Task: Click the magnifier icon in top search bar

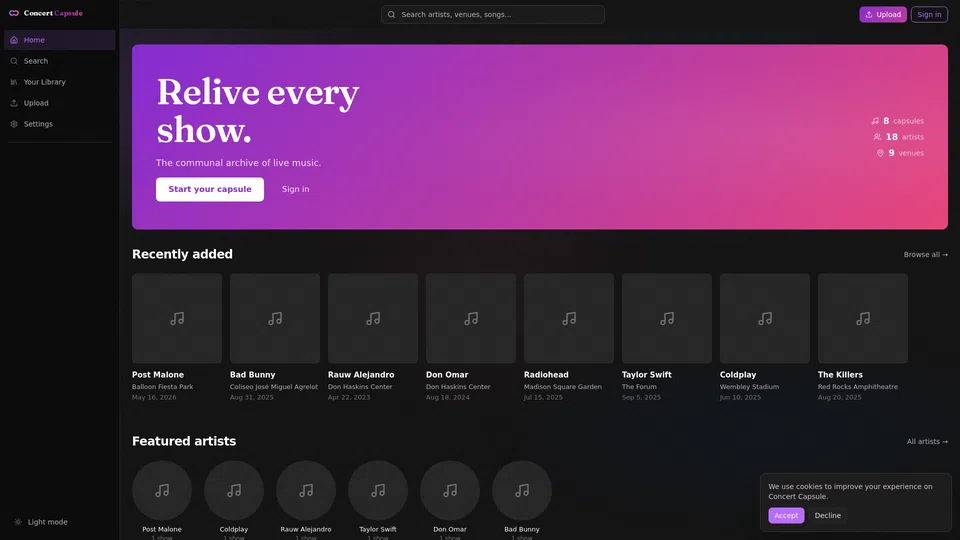Action: pyautogui.click(x=391, y=14)
